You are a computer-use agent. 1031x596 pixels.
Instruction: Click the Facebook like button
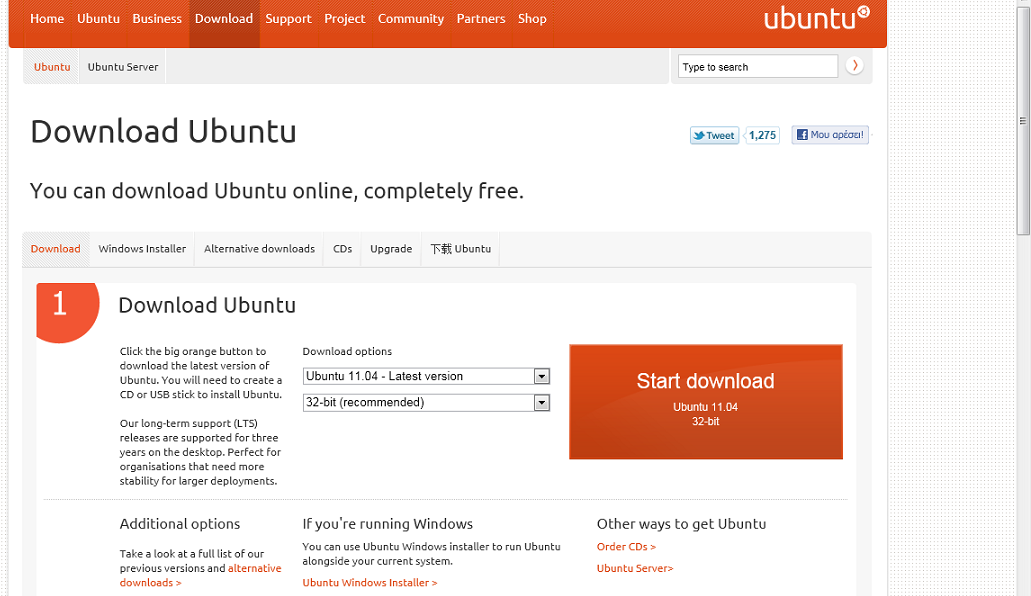click(830, 135)
